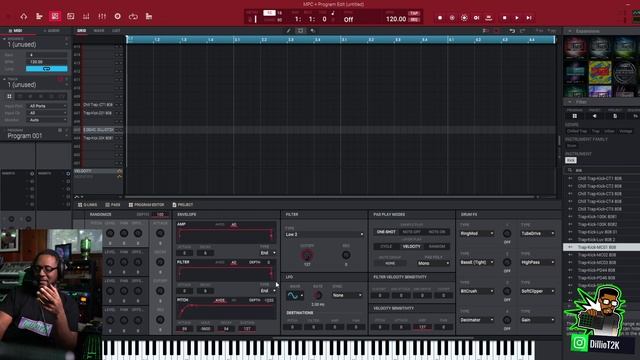The width and height of the screenshot is (640, 360).
Task: Click the Redo arrow icon
Action: (x=522, y=31)
